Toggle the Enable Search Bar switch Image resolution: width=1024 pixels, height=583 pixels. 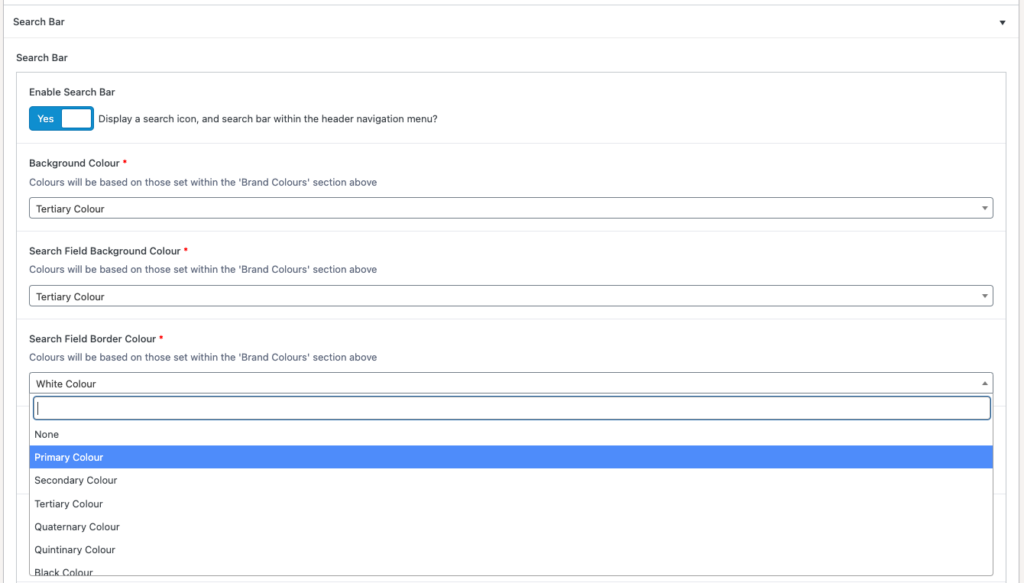click(62, 118)
